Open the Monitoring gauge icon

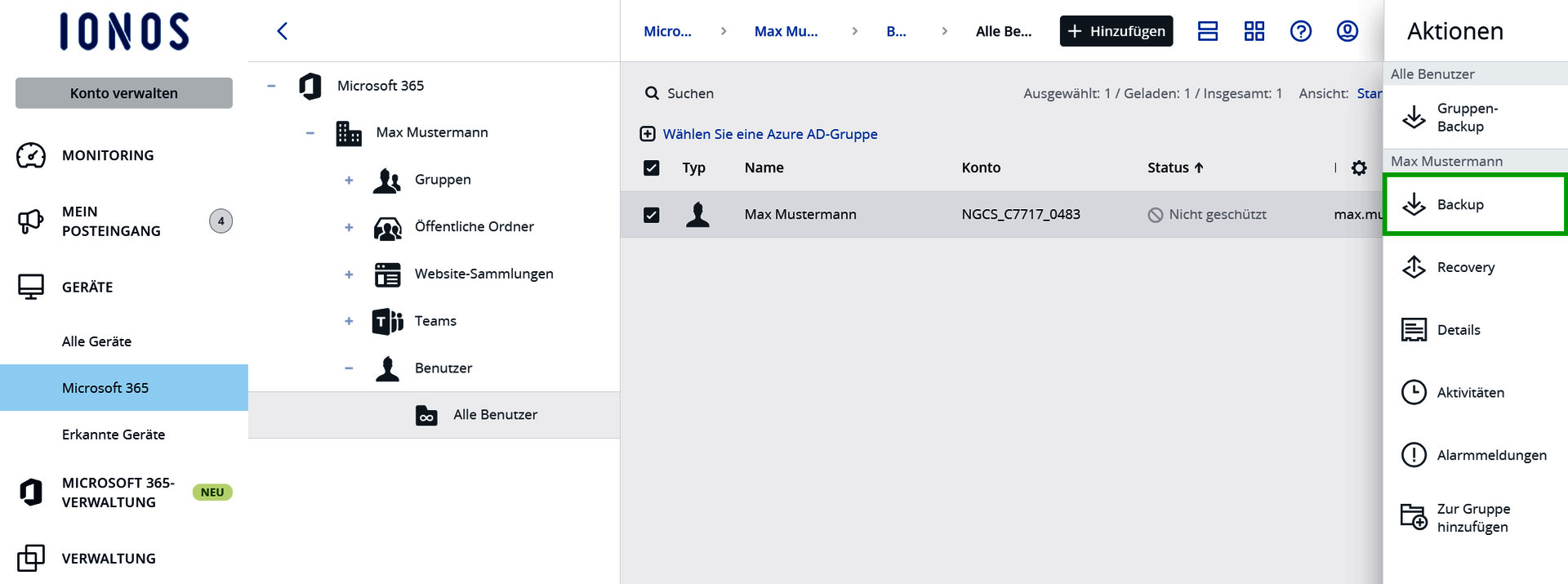click(31, 155)
